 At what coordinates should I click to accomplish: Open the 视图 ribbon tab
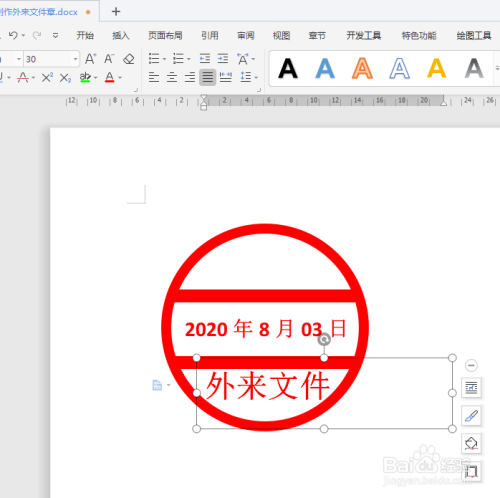[x=281, y=35]
